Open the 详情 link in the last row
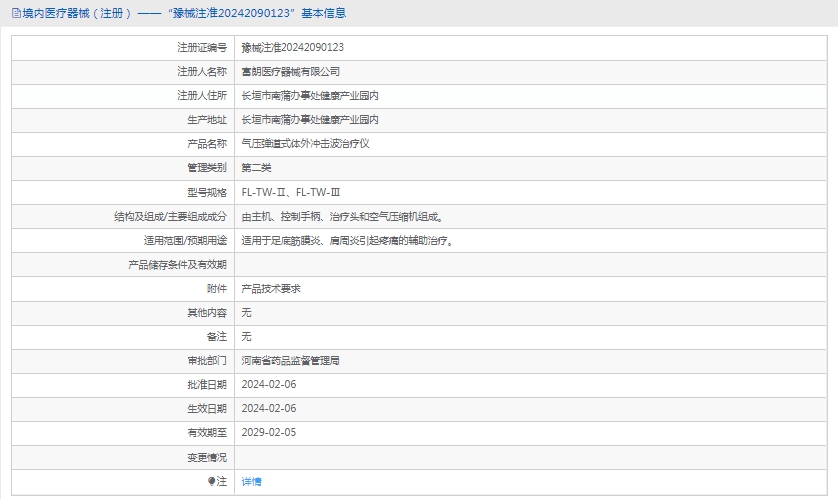This screenshot has width=838, height=499. (251, 481)
